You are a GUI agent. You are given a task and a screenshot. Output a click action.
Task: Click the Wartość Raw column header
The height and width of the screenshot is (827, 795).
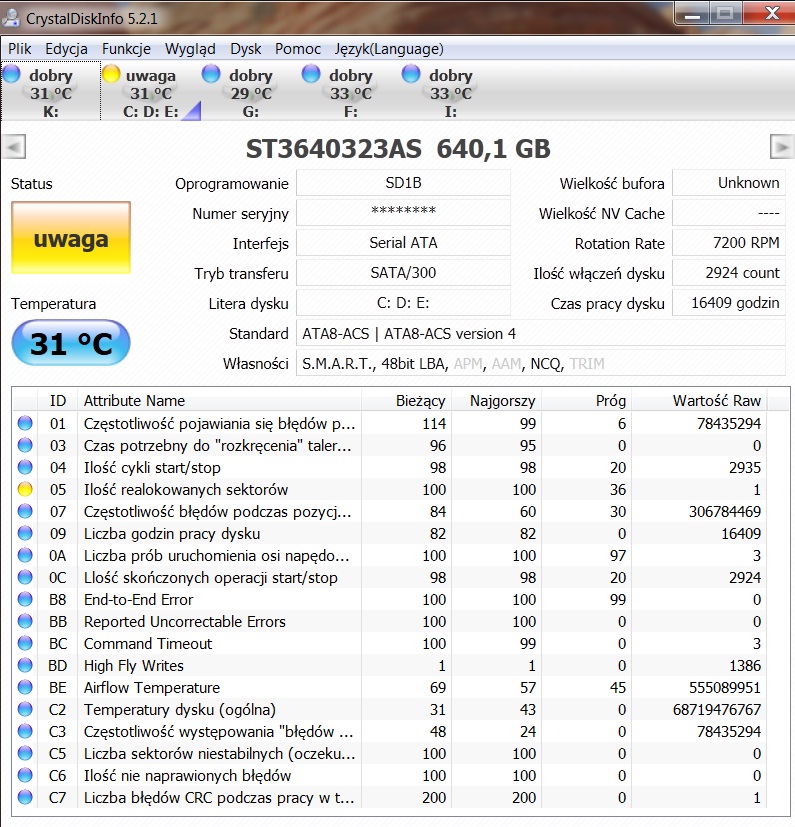point(700,401)
